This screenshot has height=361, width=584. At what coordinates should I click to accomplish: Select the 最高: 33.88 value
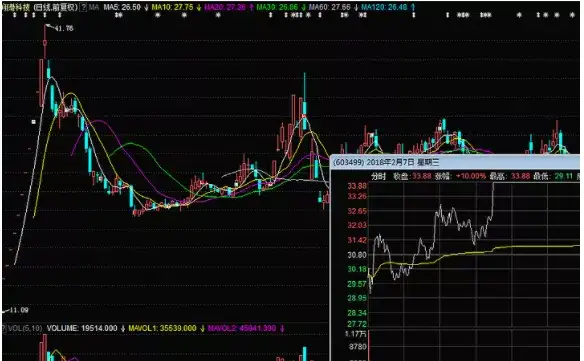pyautogui.click(x=510, y=176)
